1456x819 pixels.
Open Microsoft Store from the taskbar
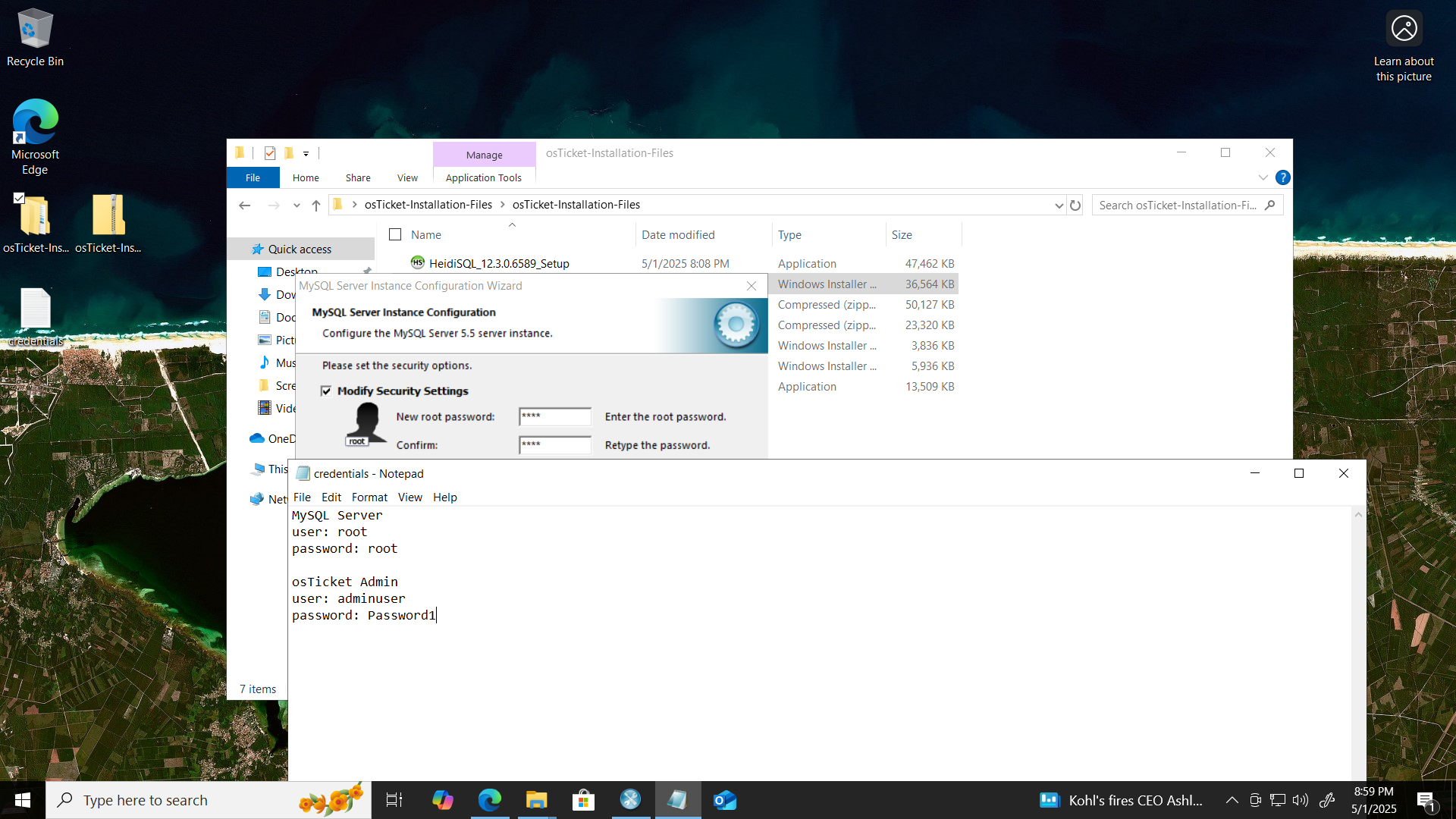583,800
